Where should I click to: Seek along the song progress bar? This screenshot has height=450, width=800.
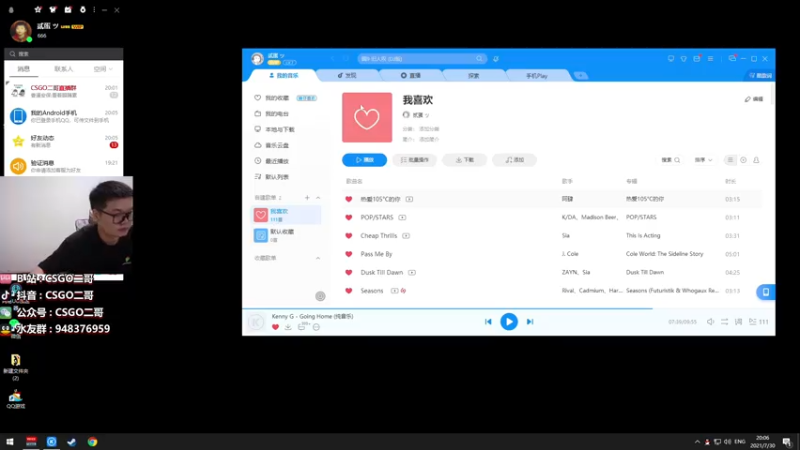pyautogui.click(x=509, y=309)
